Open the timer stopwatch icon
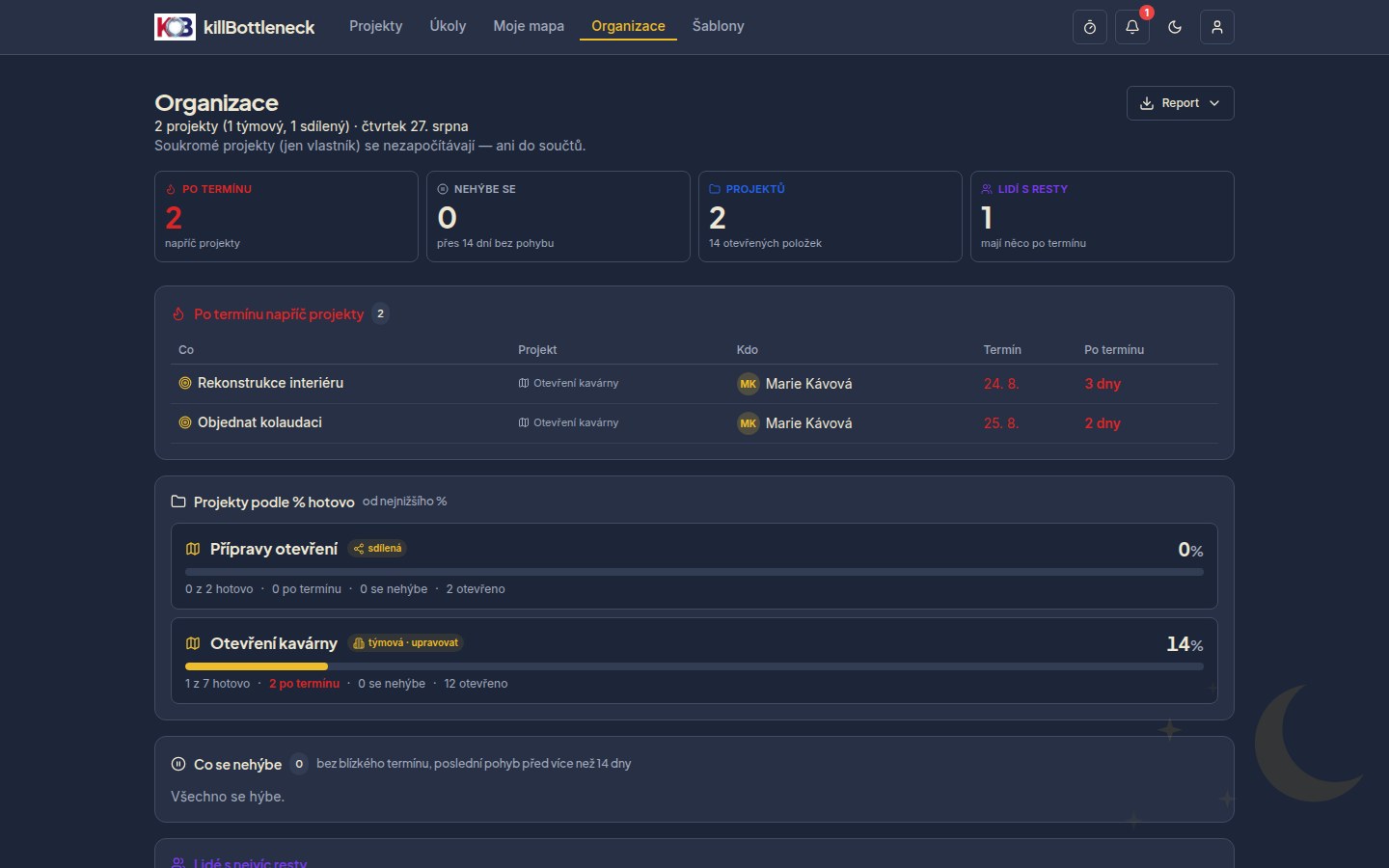The width and height of the screenshot is (1389, 868). pyautogui.click(x=1090, y=27)
